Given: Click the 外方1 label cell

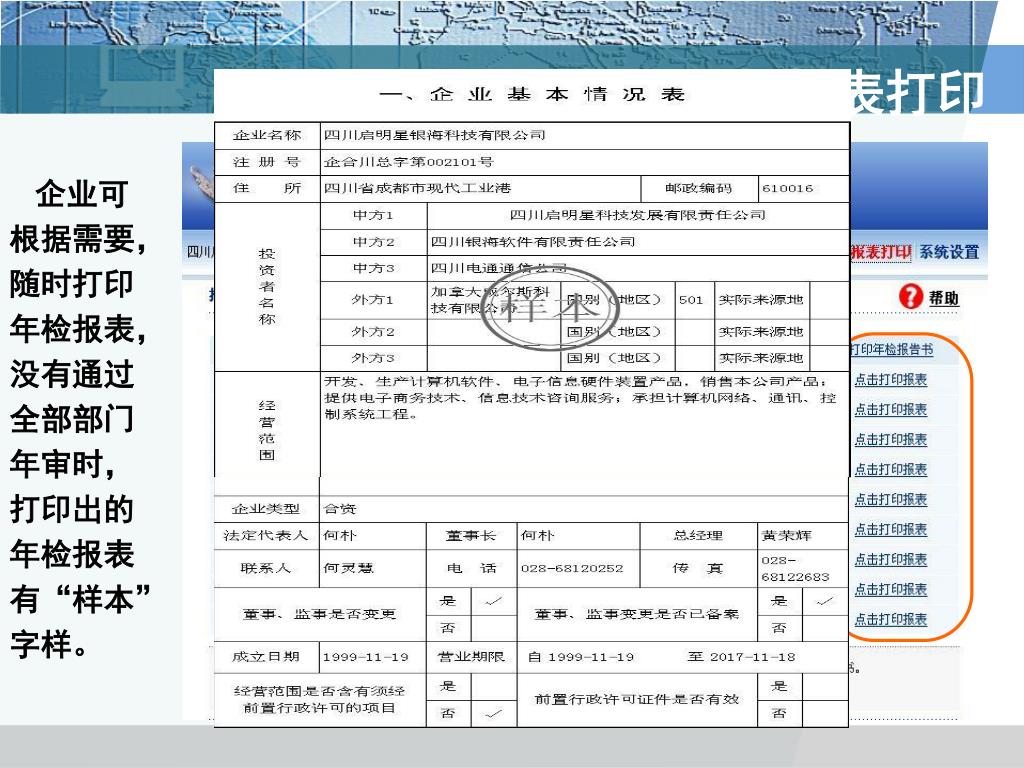Looking at the screenshot, I should pyautogui.click(x=373, y=300).
